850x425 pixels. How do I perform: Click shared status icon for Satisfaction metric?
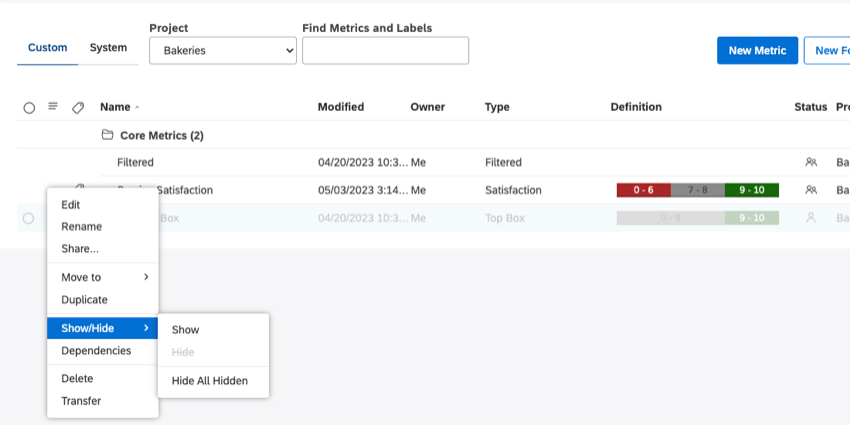pyautogui.click(x=811, y=190)
